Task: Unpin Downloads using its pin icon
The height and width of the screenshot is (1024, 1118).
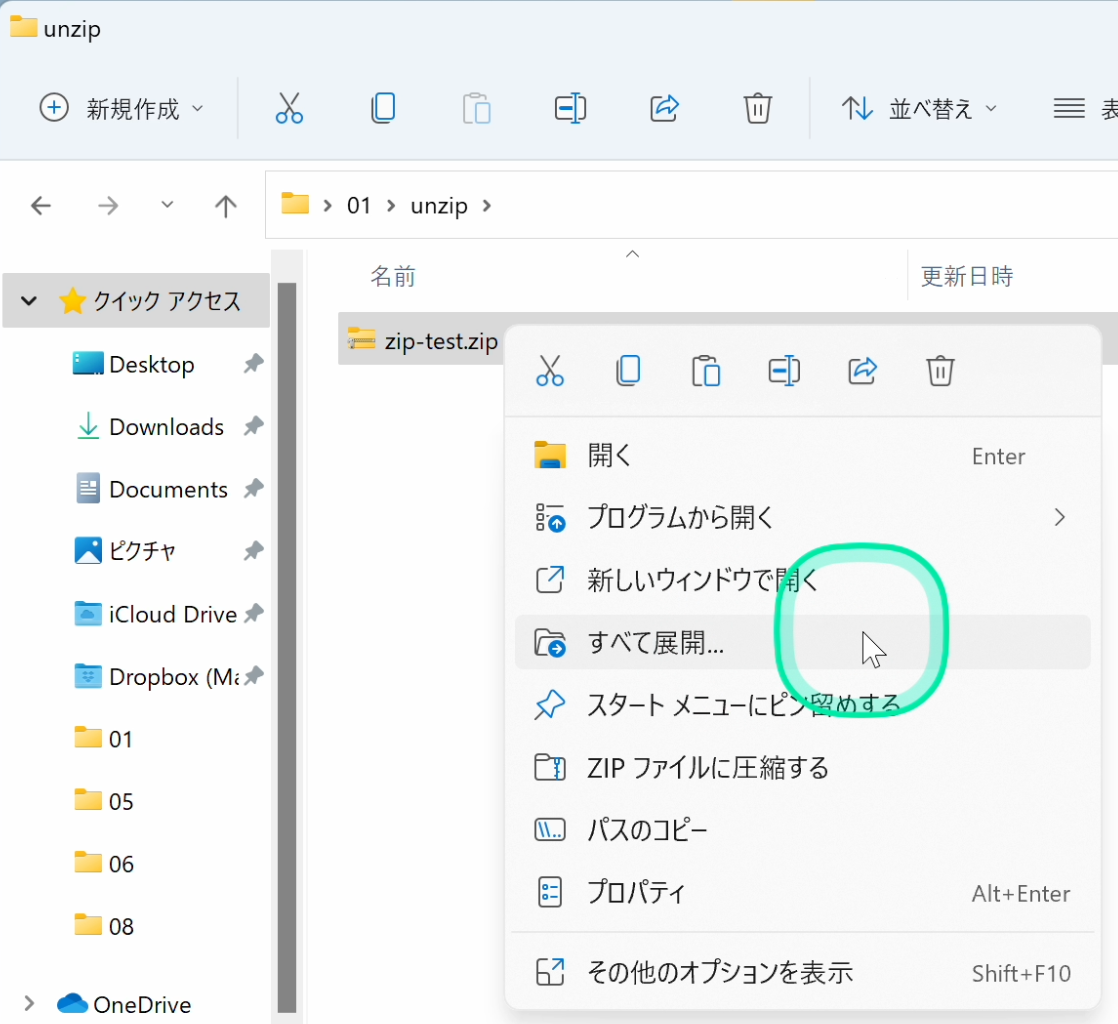Action: pyautogui.click(x=253, y=426)
